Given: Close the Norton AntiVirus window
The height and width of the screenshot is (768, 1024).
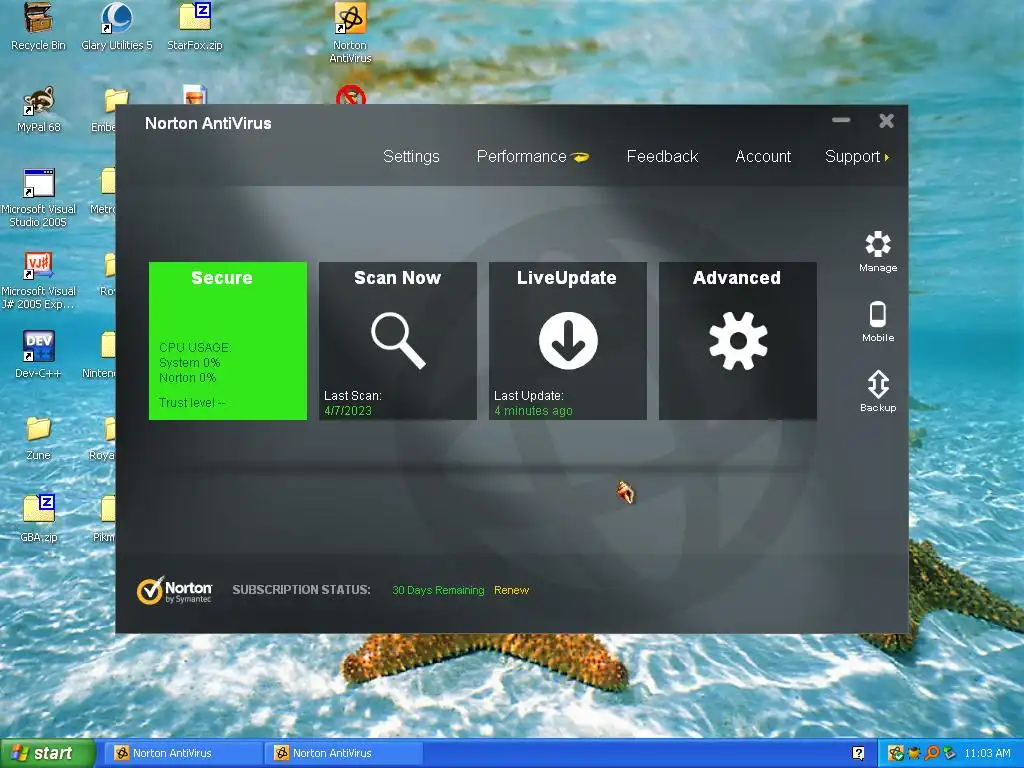Looking at the screenshot, I should point(886,121).
